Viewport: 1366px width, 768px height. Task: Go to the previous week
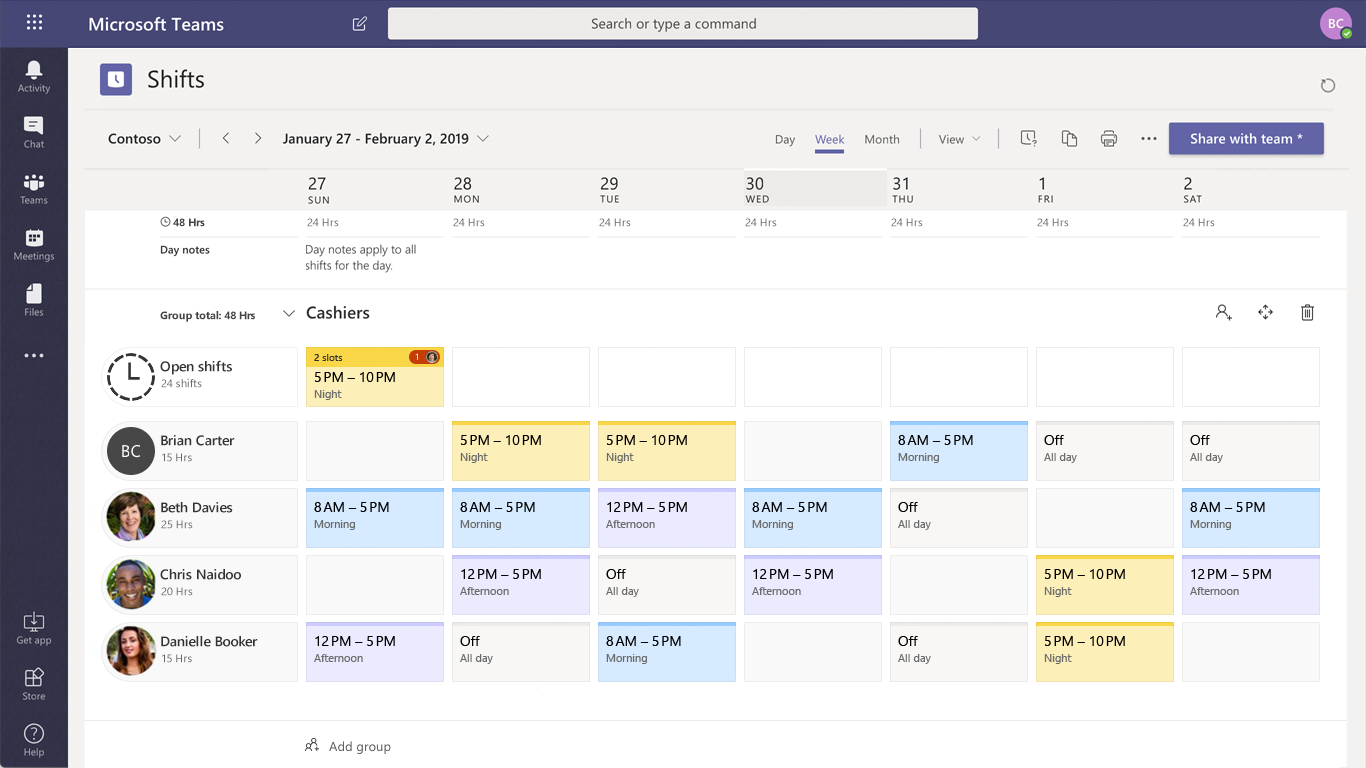[x=226, y=139]
